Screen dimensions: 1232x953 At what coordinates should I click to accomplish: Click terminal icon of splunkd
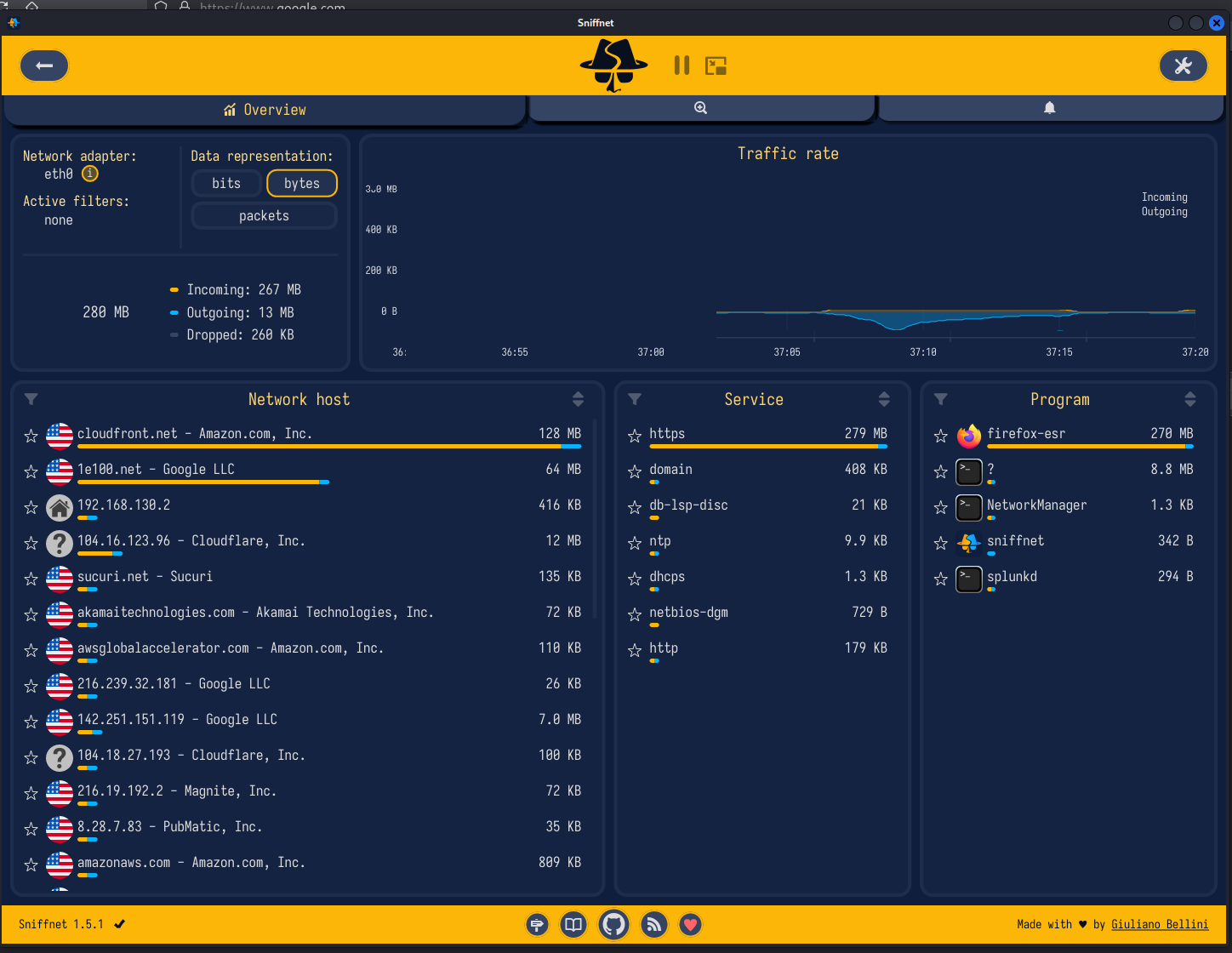pos(969,579)
